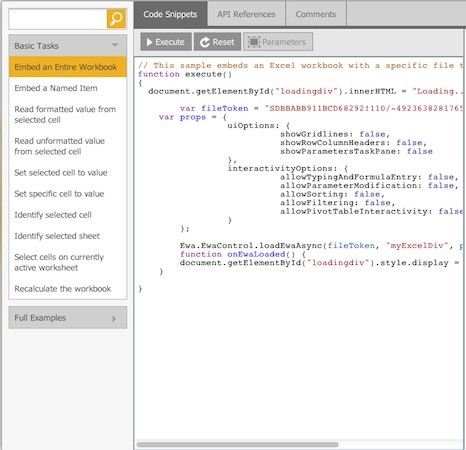Viewport: 466px width, 450px height.
Task: Click the Reset circular arrow icon
Action: pos(205,42)
